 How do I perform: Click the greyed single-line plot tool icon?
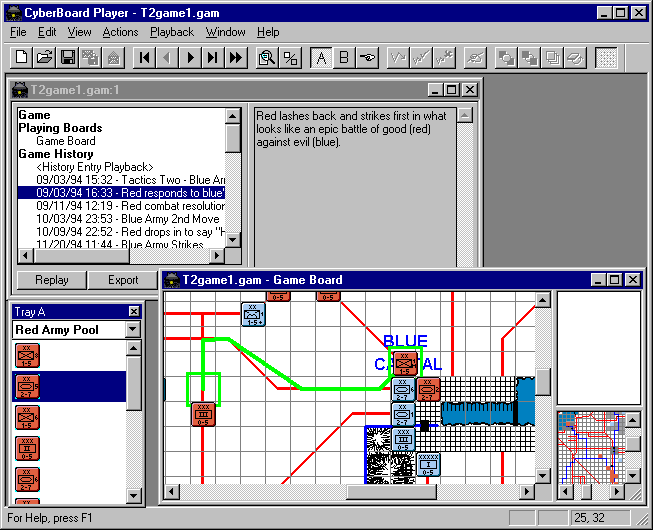(398, 57)
